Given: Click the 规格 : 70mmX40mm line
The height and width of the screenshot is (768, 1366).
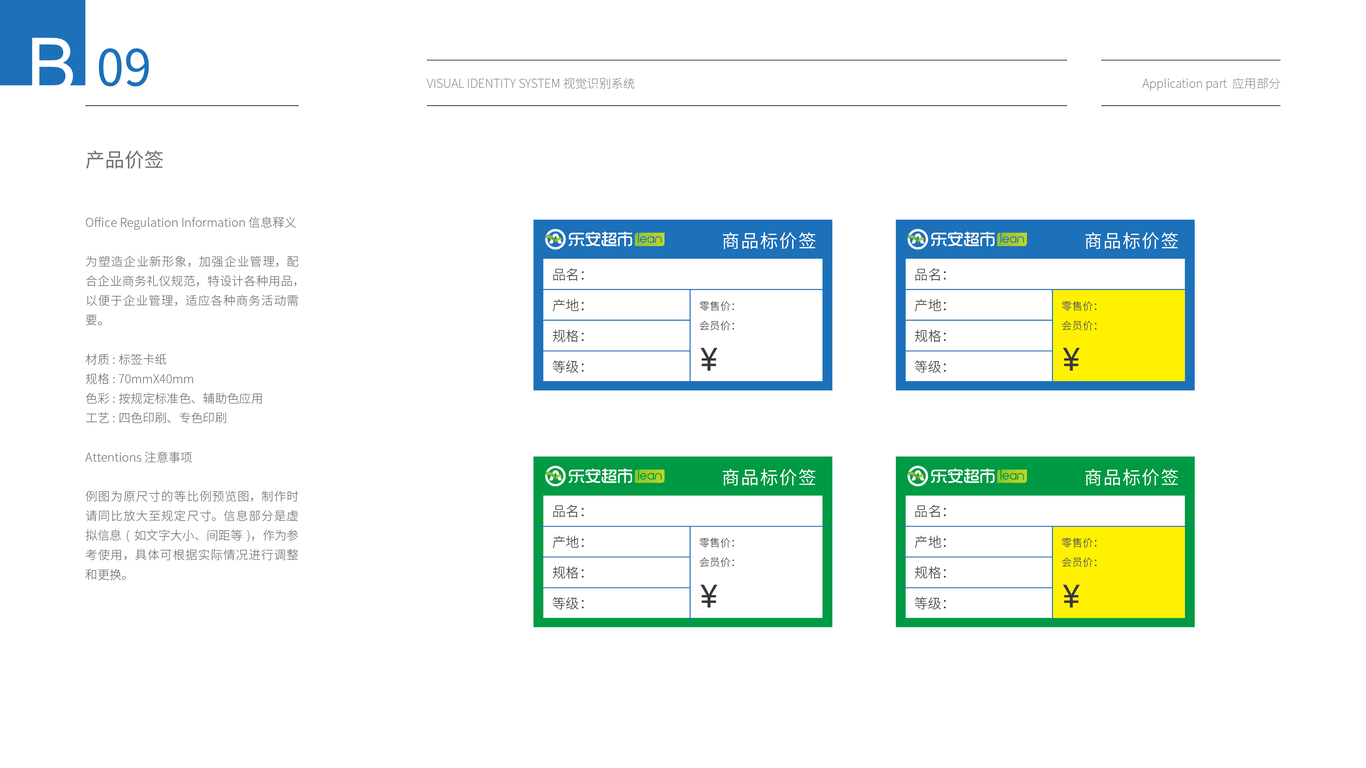Looking at the screenshot, I should pos(140,379).
